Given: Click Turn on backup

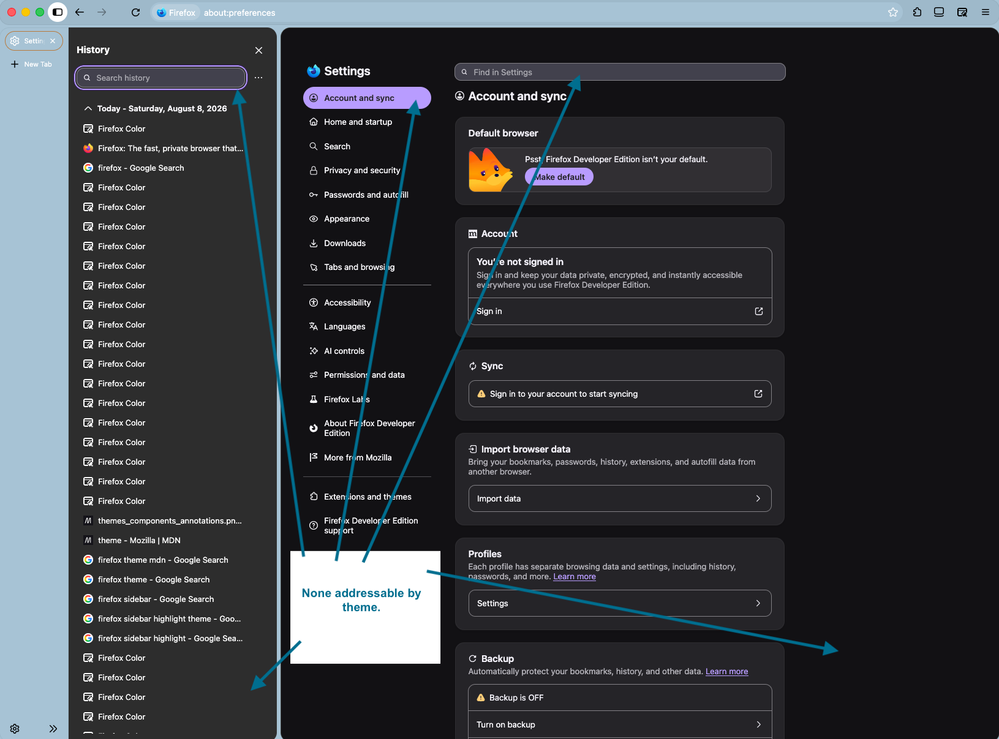Looking at the screenshot, I should [x=619, y=724].
